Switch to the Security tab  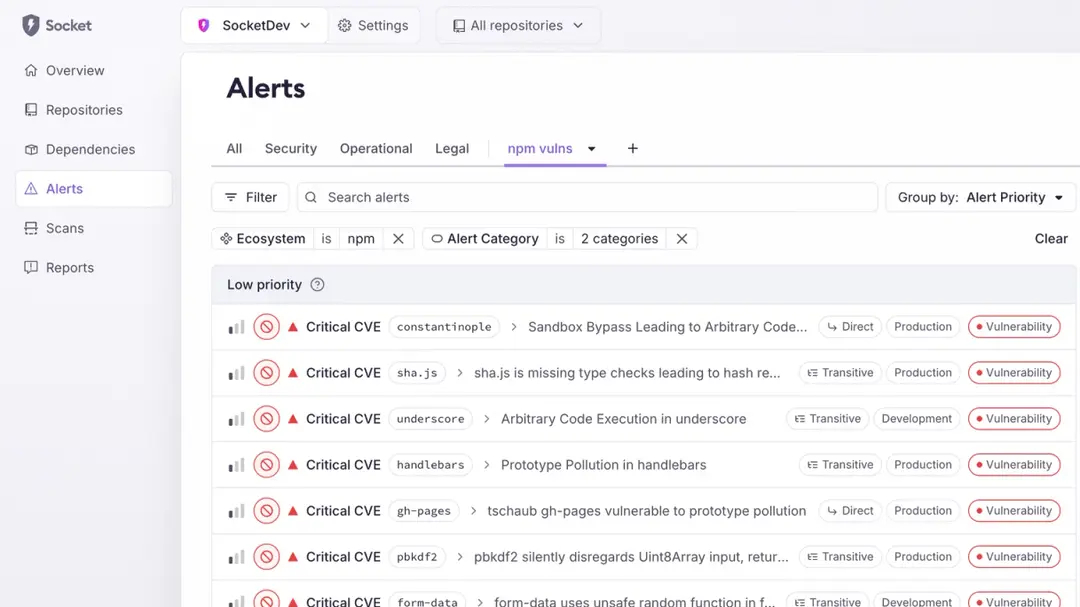click(290, 149)
